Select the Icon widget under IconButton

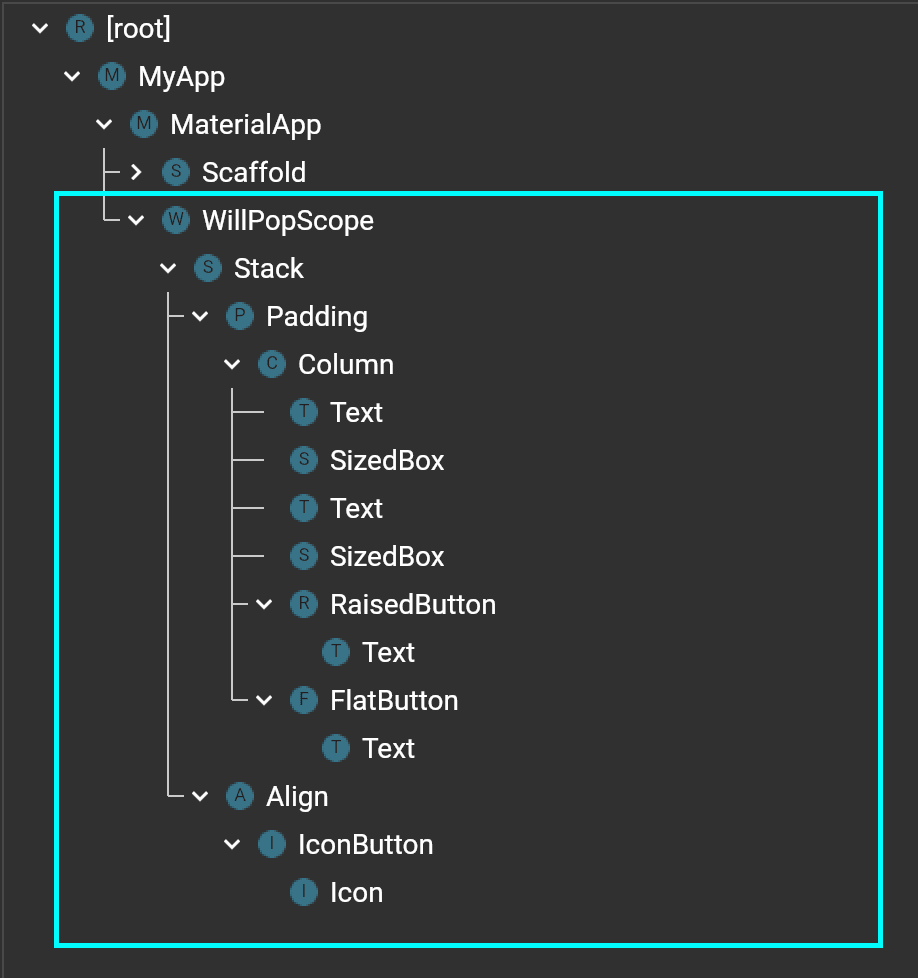point(356,892)
